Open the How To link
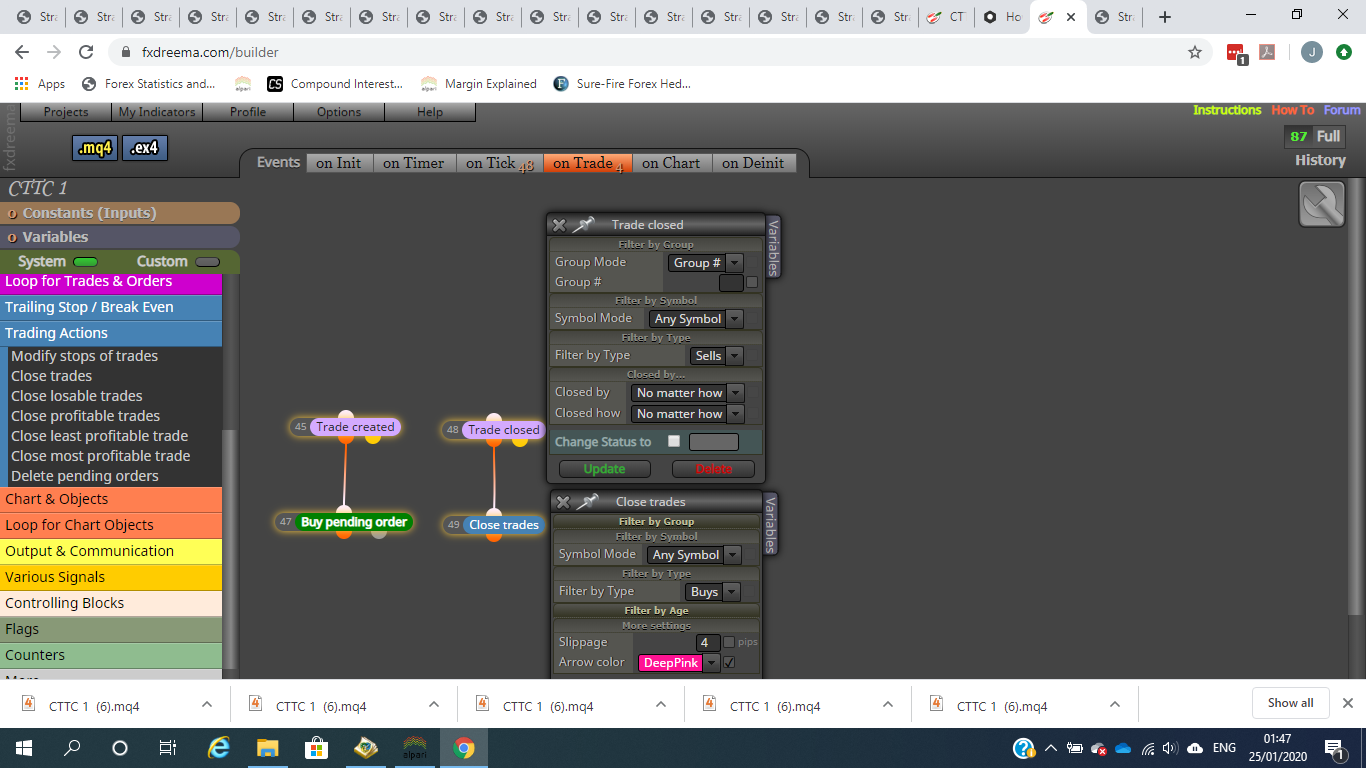Screen dimensions: 1366x768 1293,110
